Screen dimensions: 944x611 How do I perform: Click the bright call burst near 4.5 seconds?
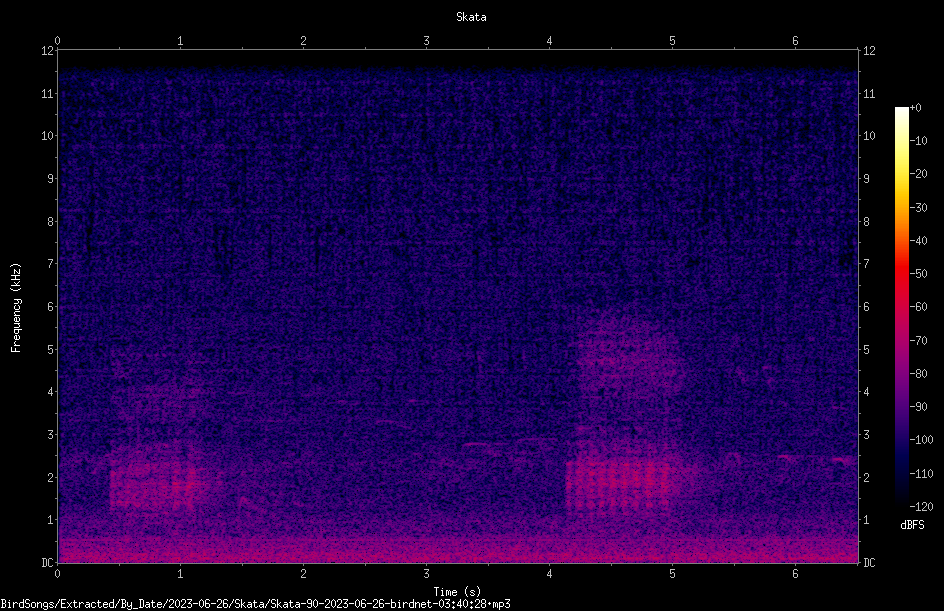pyautogui.click(x=618, y=485)
